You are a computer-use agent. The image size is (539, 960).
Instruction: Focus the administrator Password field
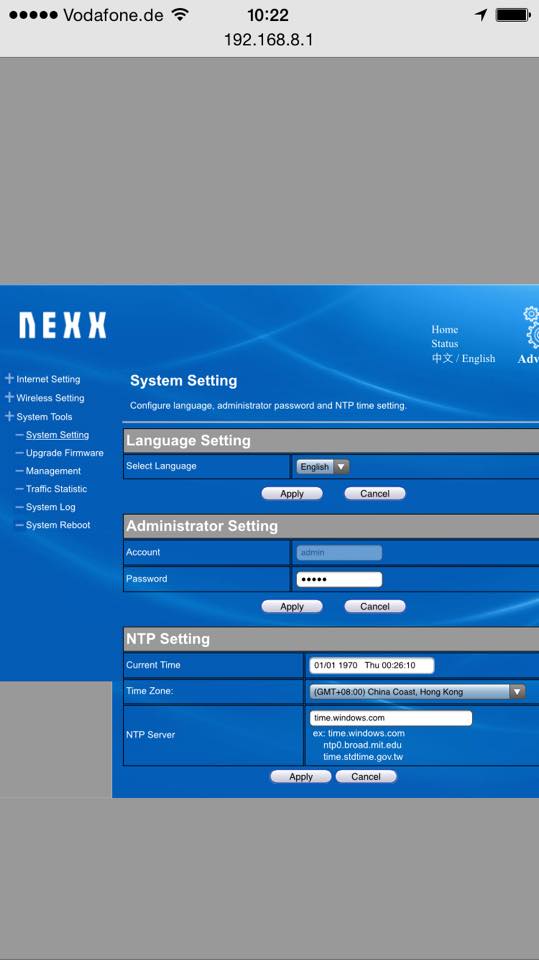point(339,579)
